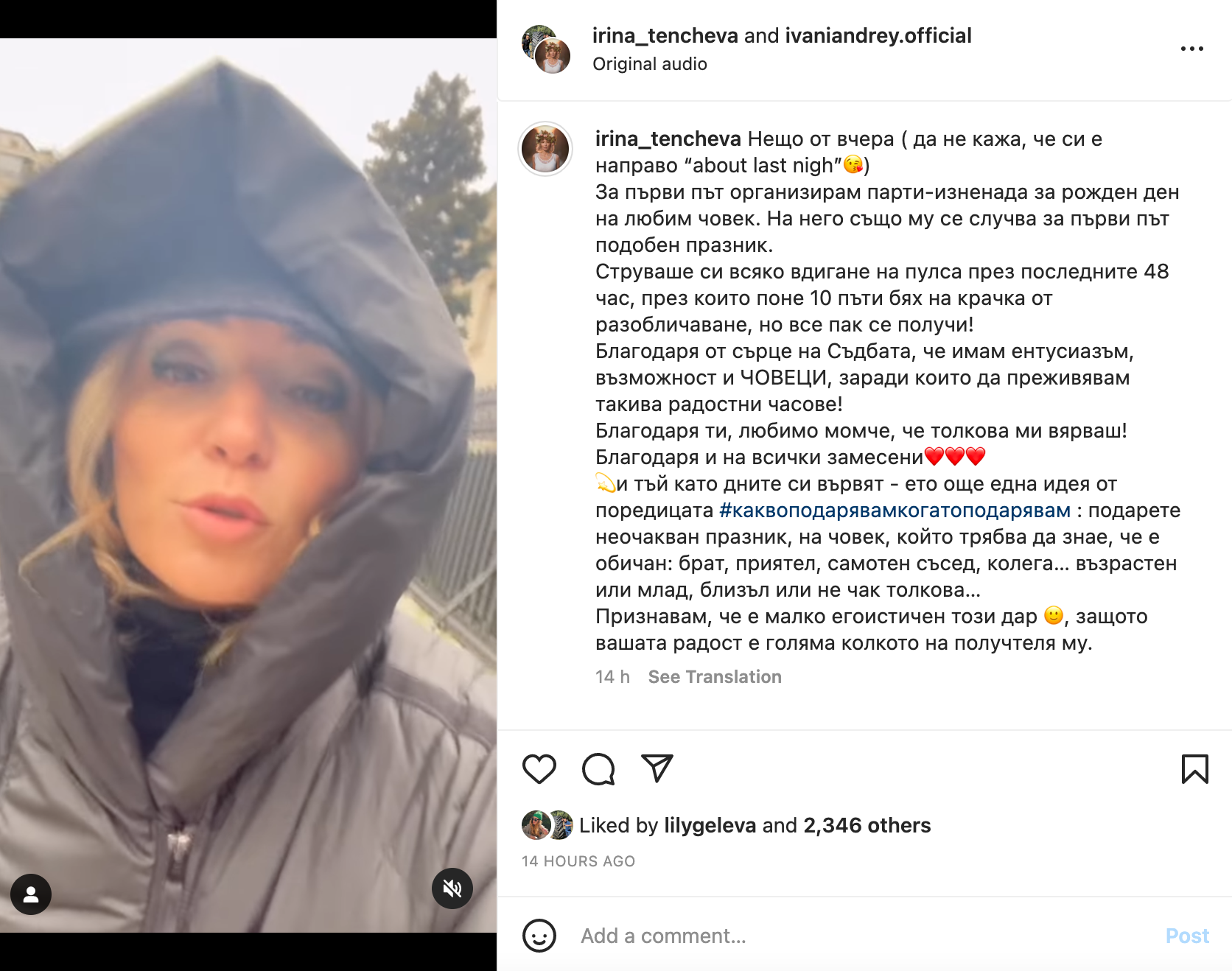Viewport: 1232px width, 971px height.
Task: Unmute the video with the speaker icon
Action: coord(452,888)
